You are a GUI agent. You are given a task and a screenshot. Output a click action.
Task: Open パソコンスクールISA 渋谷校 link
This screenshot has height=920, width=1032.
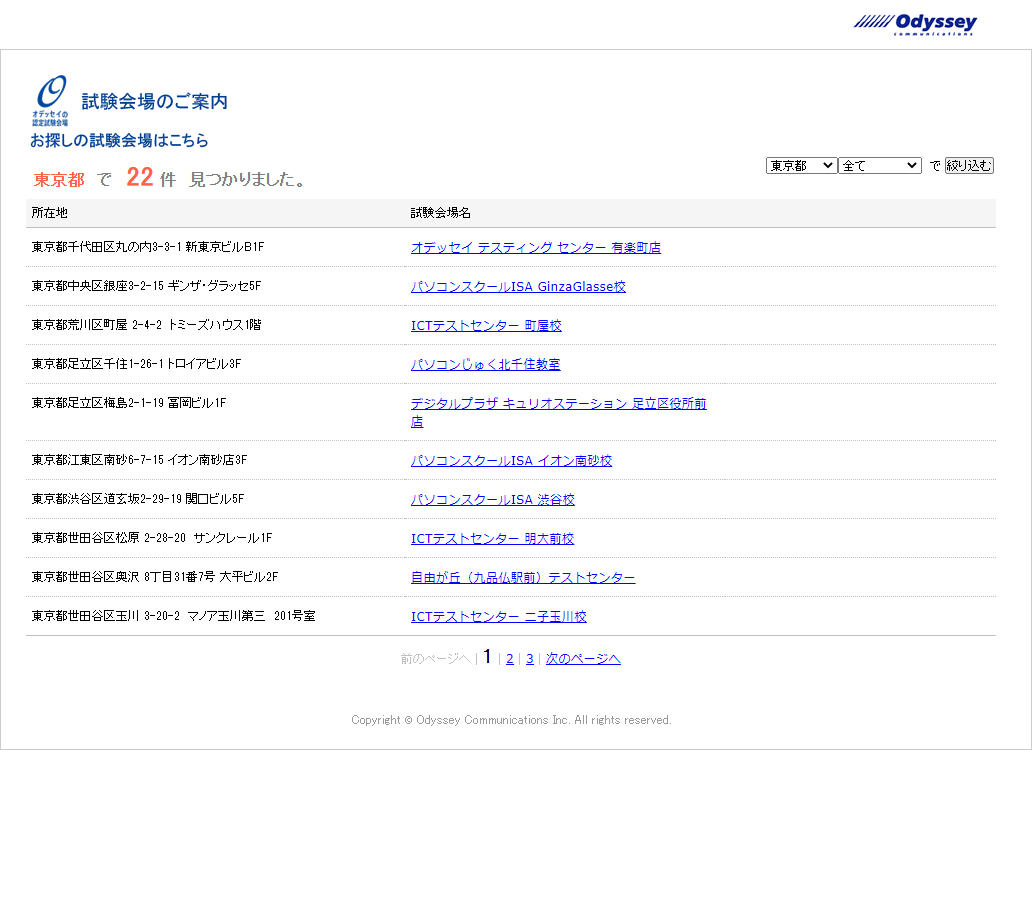click(x=492, y=499)
